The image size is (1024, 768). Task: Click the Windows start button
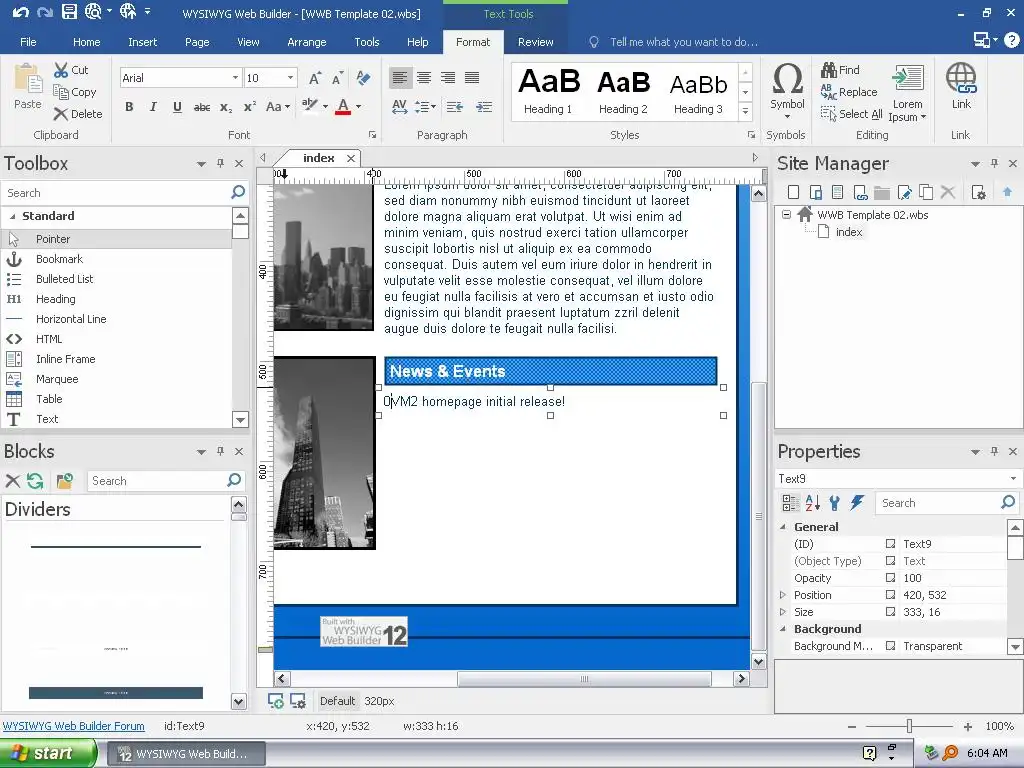pyautogui.click(x=47, y=753)
